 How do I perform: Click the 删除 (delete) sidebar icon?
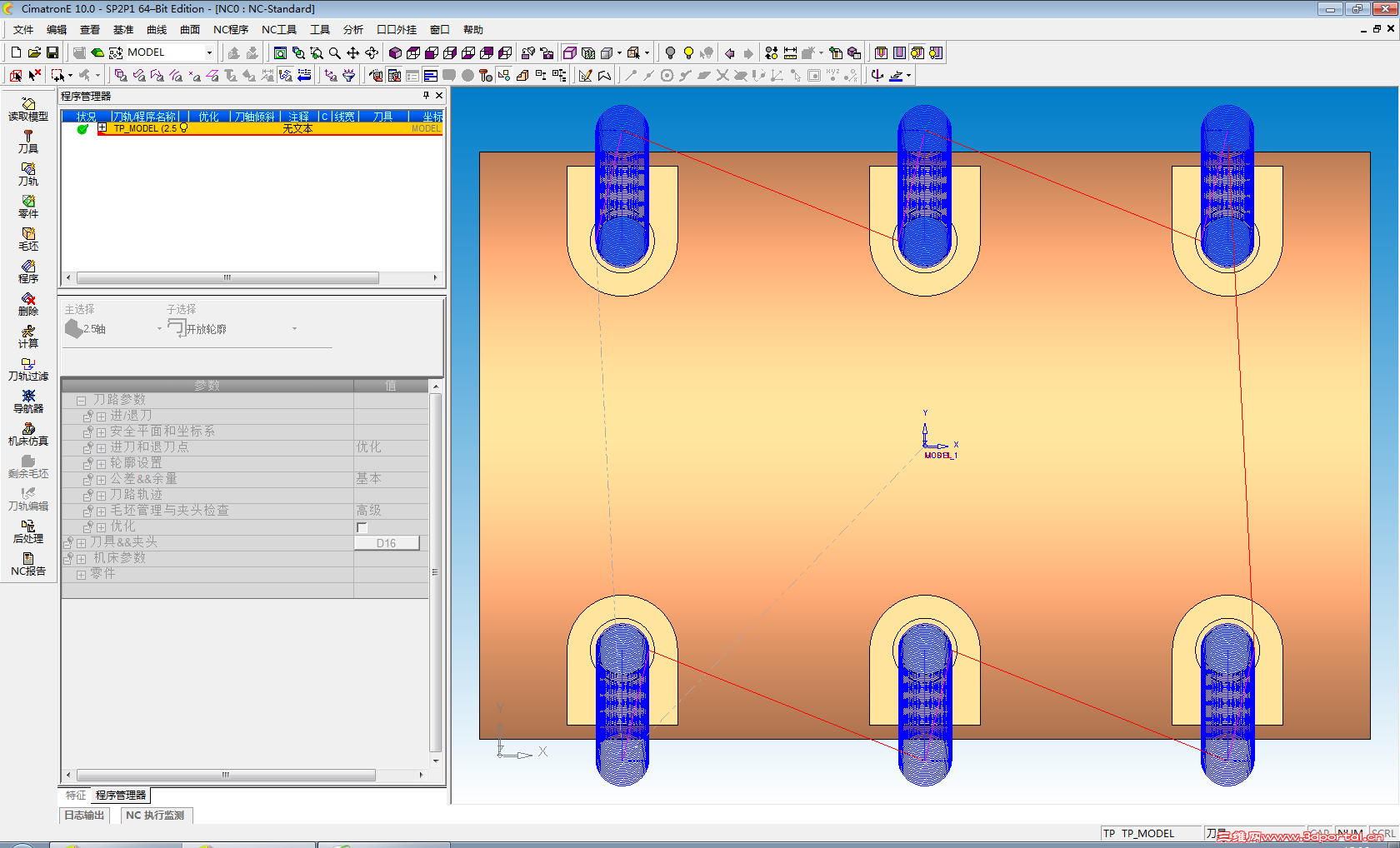28,304
